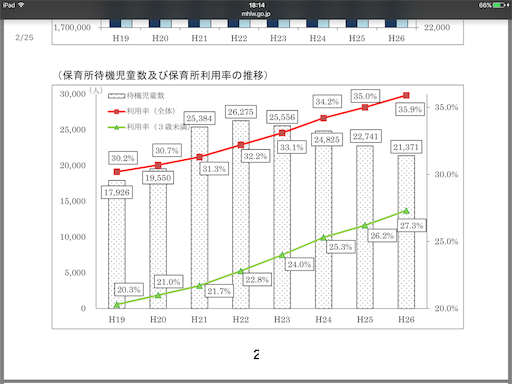Click the 33.1% red line label
The height and width of the screenshot is (384, 512).
[292, 147]
